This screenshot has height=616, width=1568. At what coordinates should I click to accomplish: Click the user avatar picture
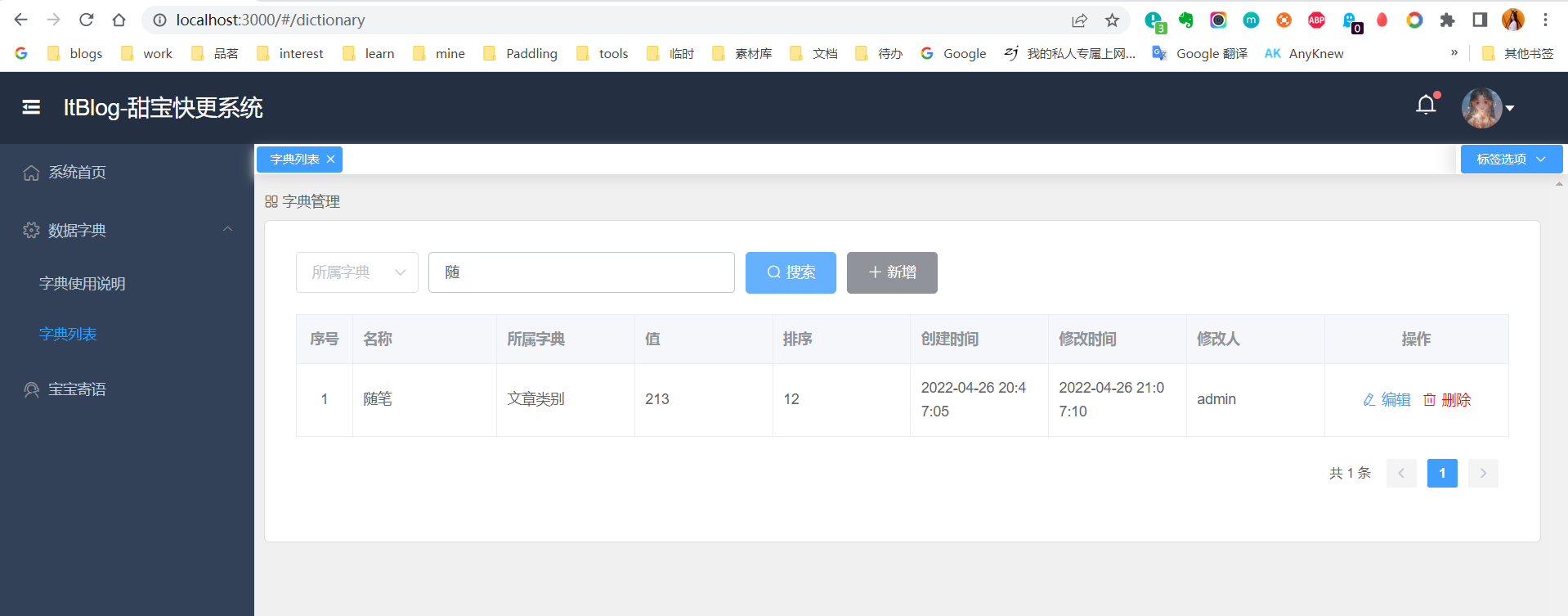coord(1481,108)
